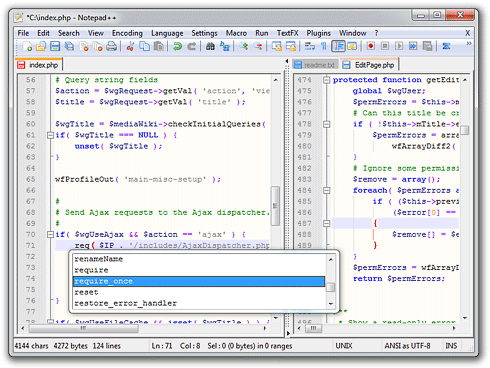Choose require_once in the autocomplete list
490x368 pixels.
pyautogui.click(x=199, y=281)
